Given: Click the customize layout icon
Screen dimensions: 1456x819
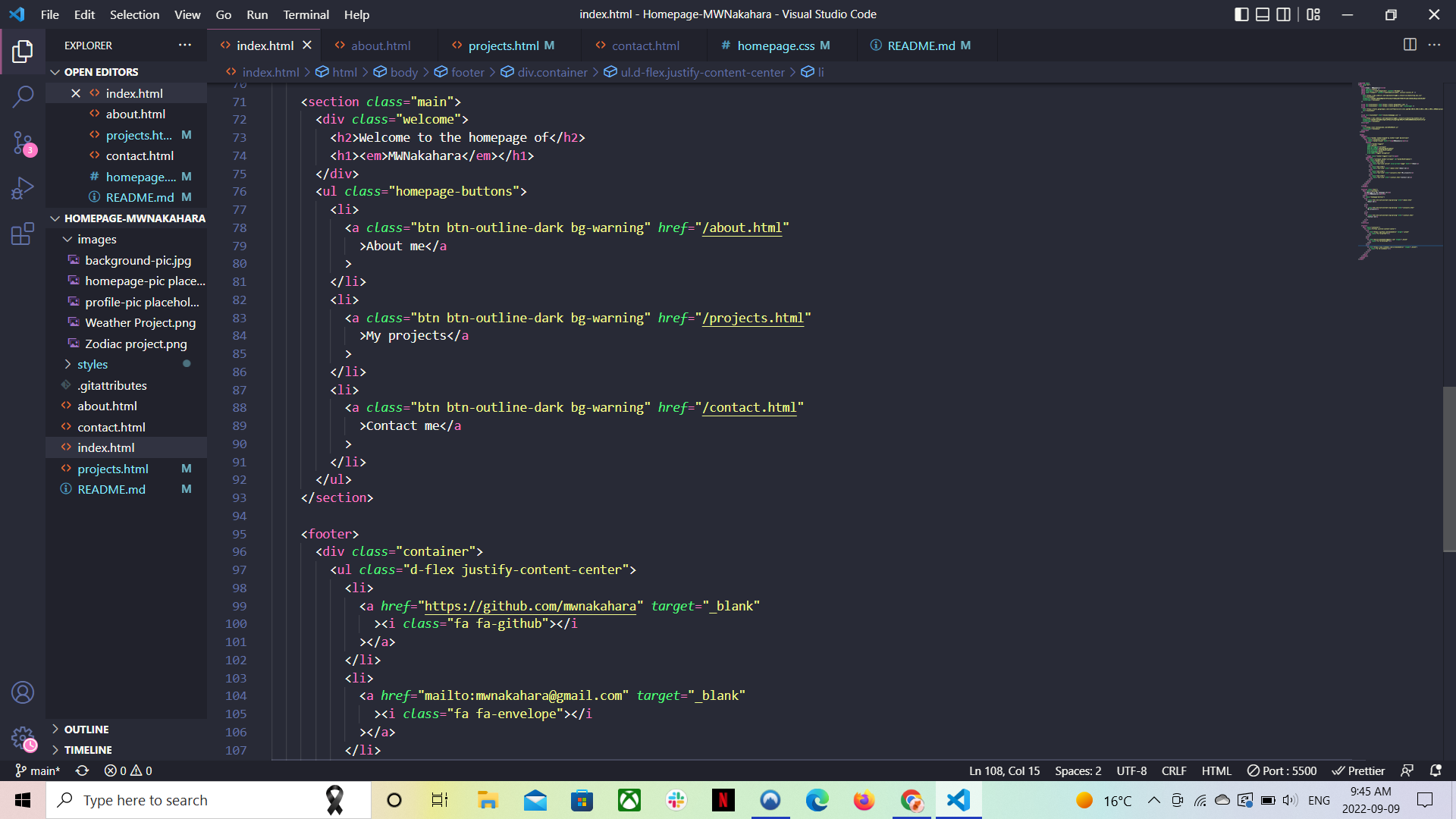Looking at the screenshot, I should click(1313, 14).
